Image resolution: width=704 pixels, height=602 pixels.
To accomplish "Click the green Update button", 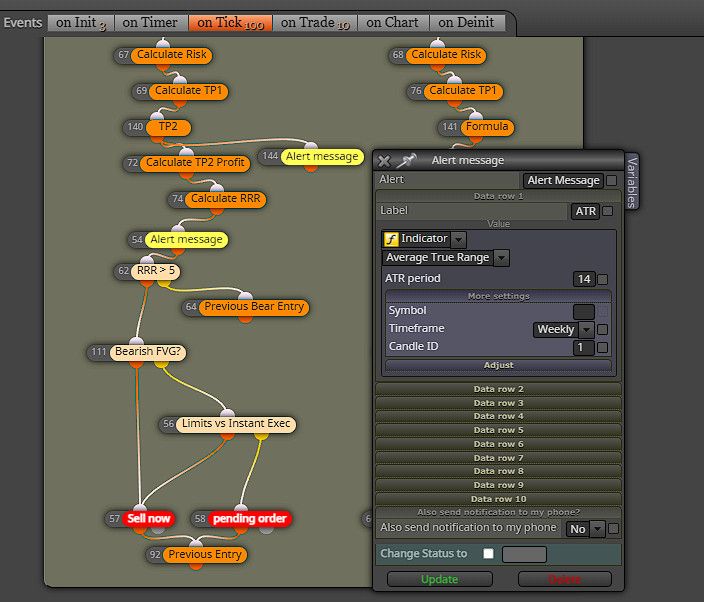I will pos(440,580).
